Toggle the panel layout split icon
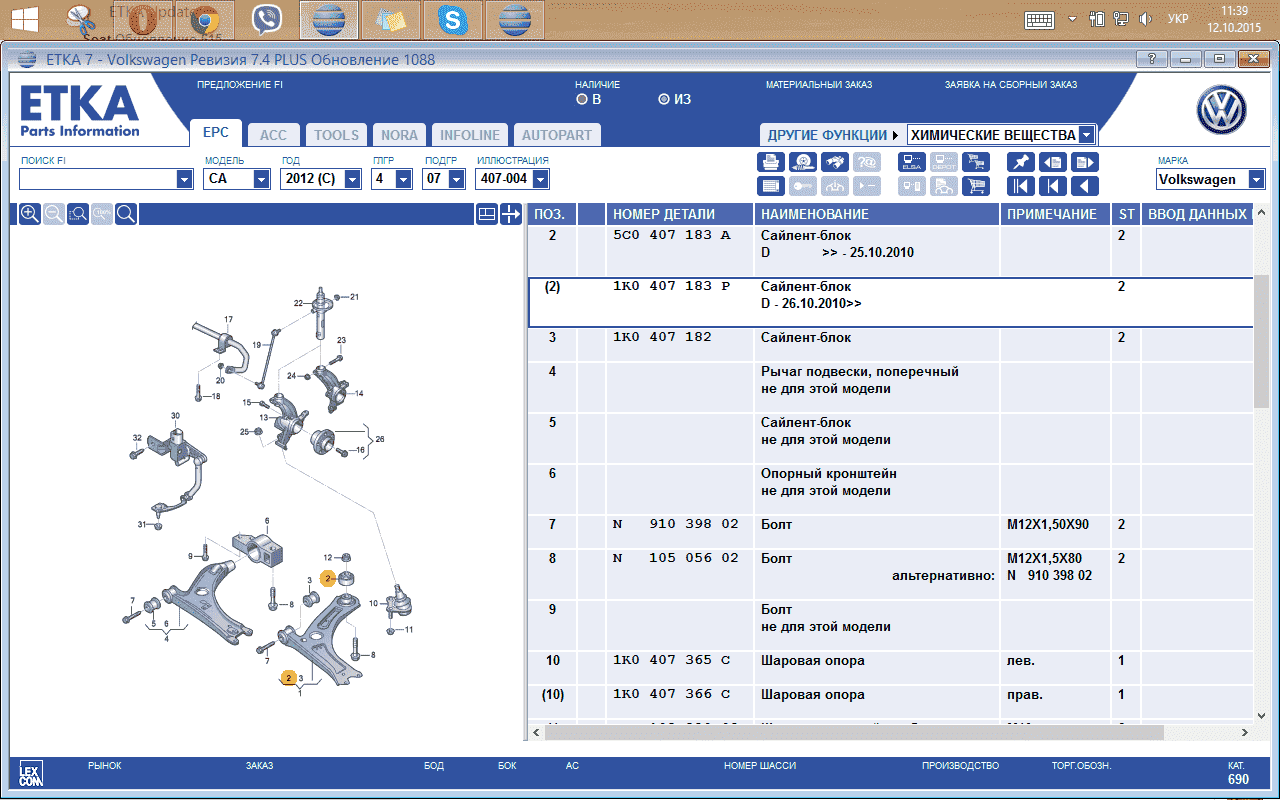The width and height of the screenshot is (1280, 800). [486, 213]
